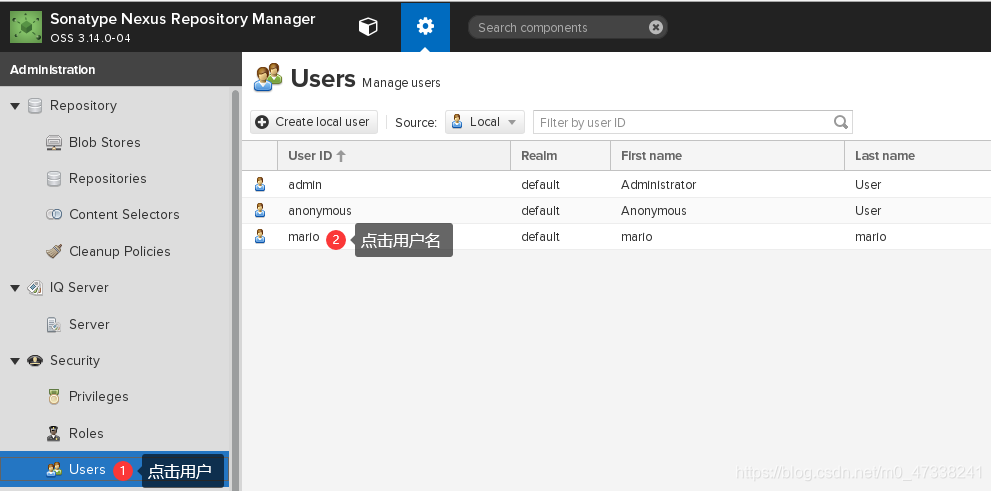
Task: Open Roles in the sidebar
Action: pos(86,433)
